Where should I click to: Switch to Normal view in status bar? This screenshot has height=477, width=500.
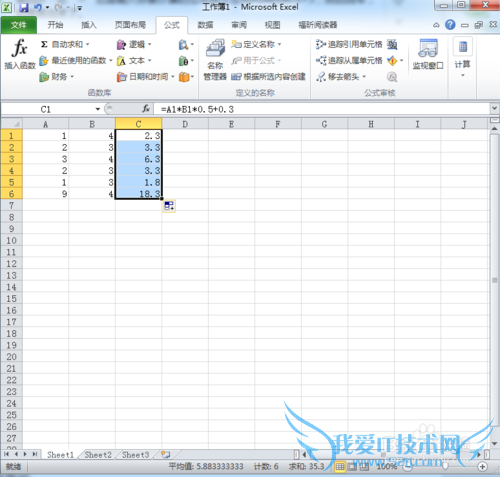click(340, 466)
